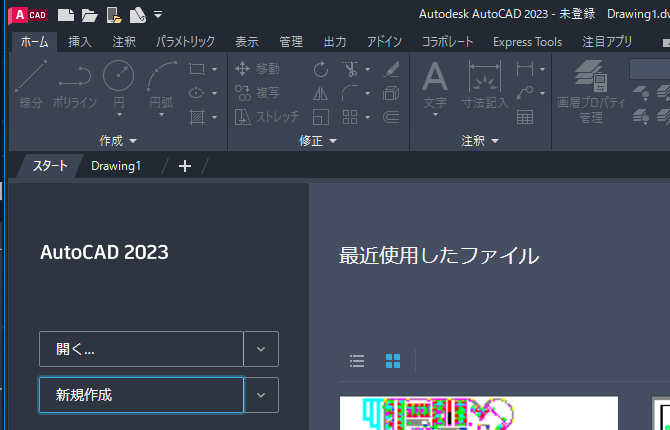Open 画層プロパティ管理 layer properties manager
The image size is (670, 430).
(591, 91)
